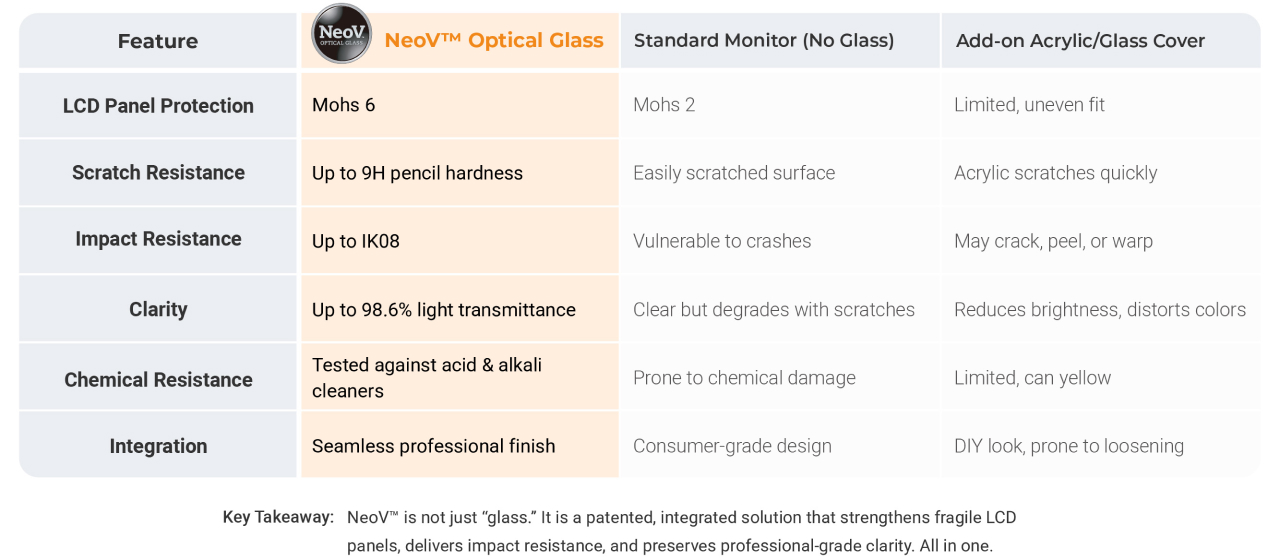Click the Acrylic scratches quickly cell

1055,173
